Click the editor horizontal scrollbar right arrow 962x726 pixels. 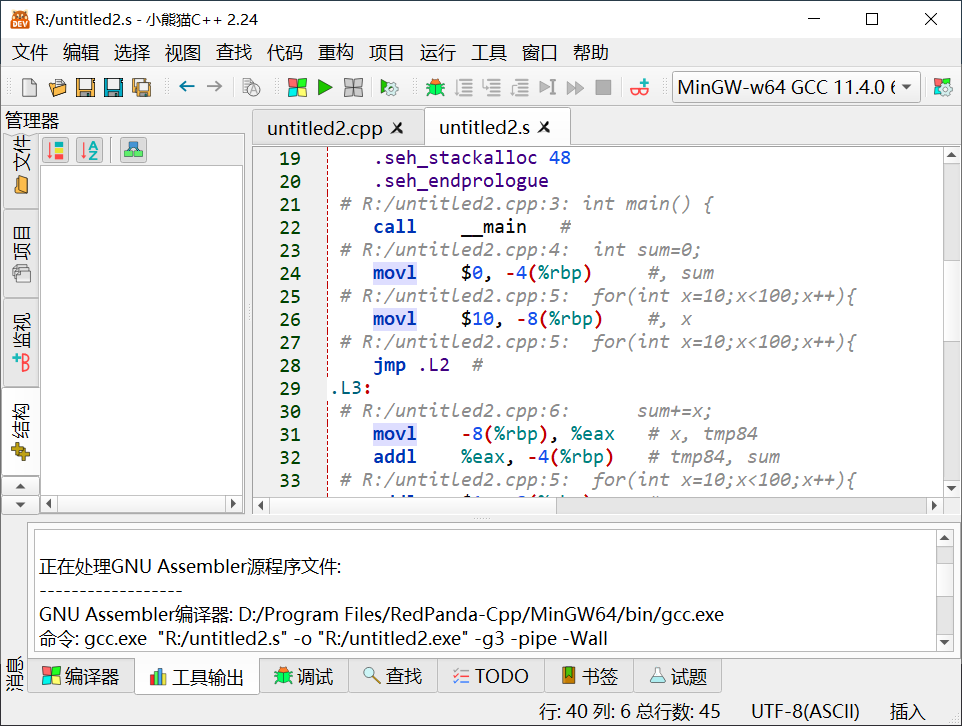point(934,505)
